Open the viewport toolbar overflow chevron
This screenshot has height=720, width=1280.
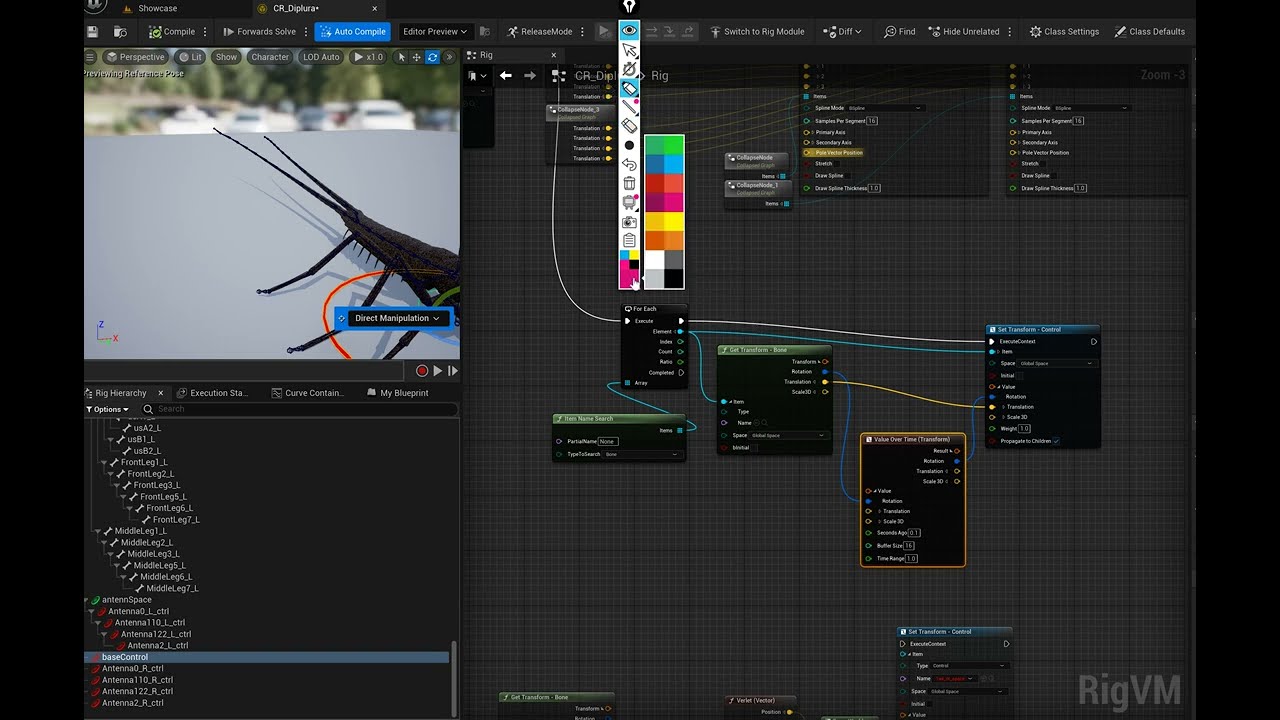point(449,57)
